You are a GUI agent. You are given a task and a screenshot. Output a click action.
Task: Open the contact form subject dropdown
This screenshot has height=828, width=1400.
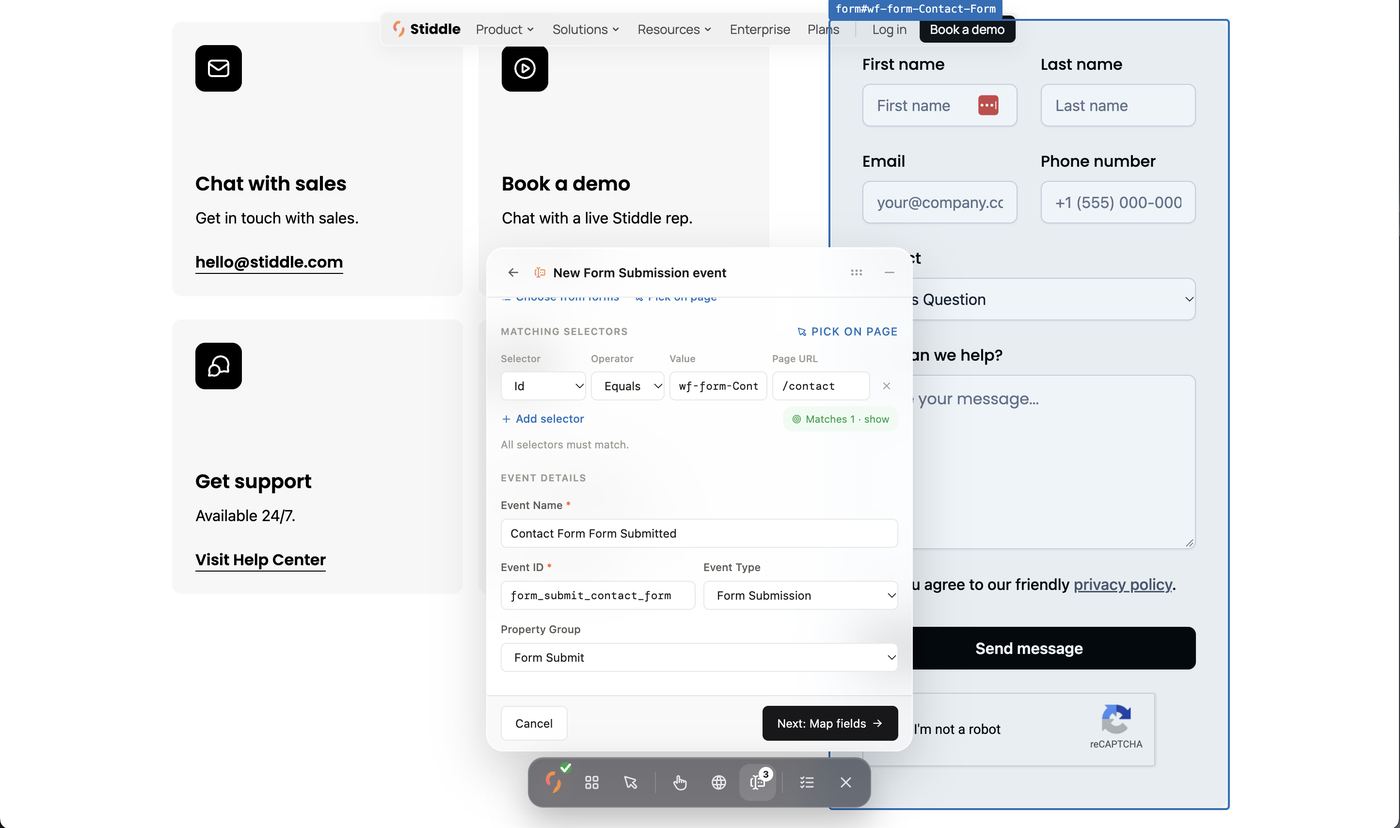point(1029,299)
